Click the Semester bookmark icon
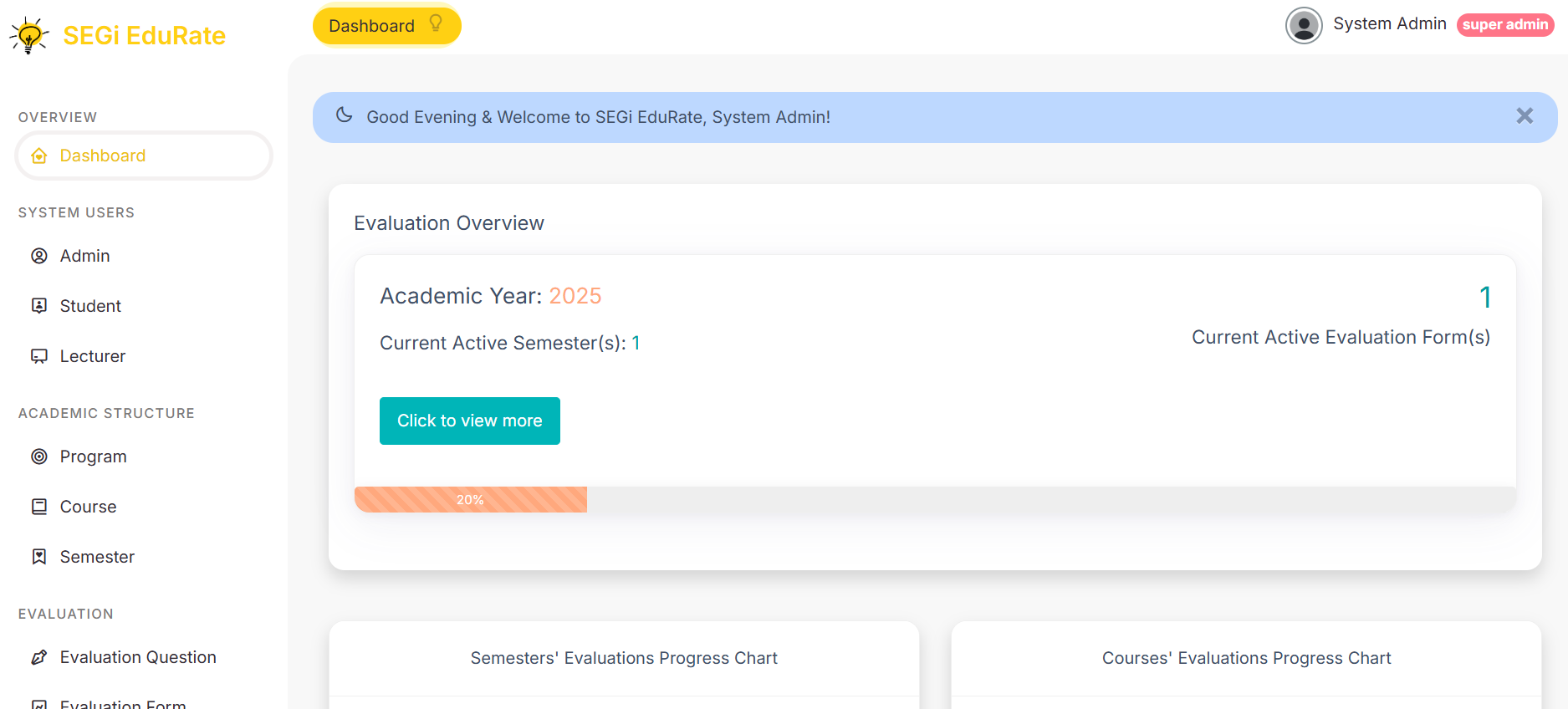1568x709 pixels. 39,557
